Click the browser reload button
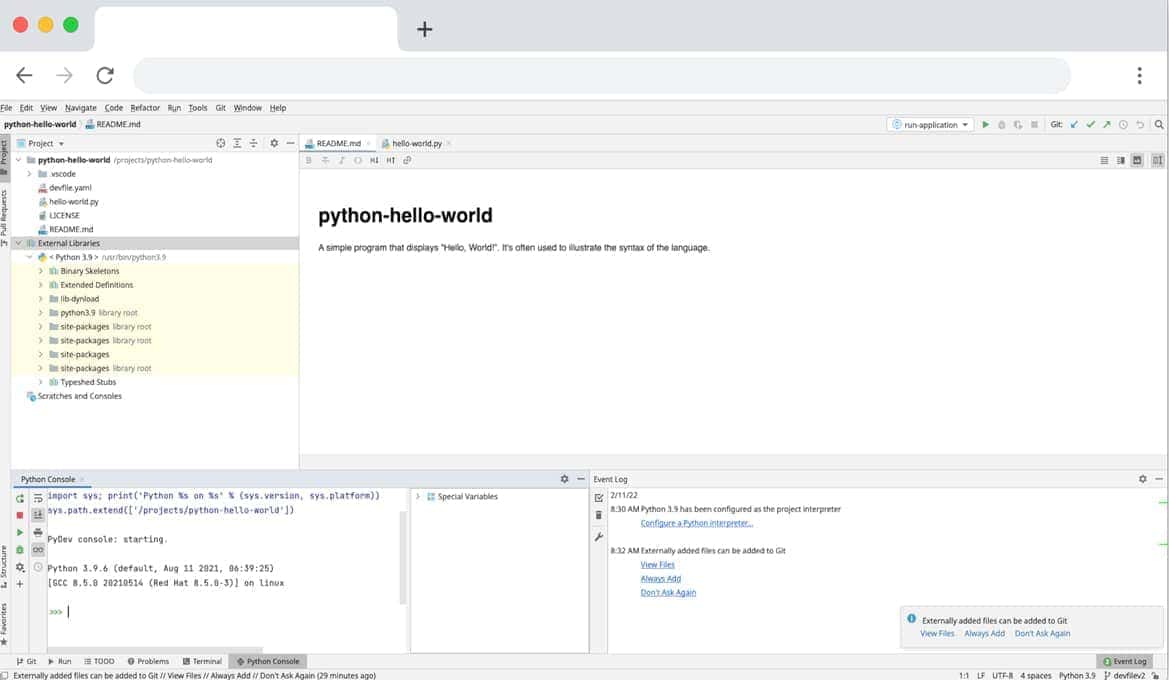 tap(105, 75)
